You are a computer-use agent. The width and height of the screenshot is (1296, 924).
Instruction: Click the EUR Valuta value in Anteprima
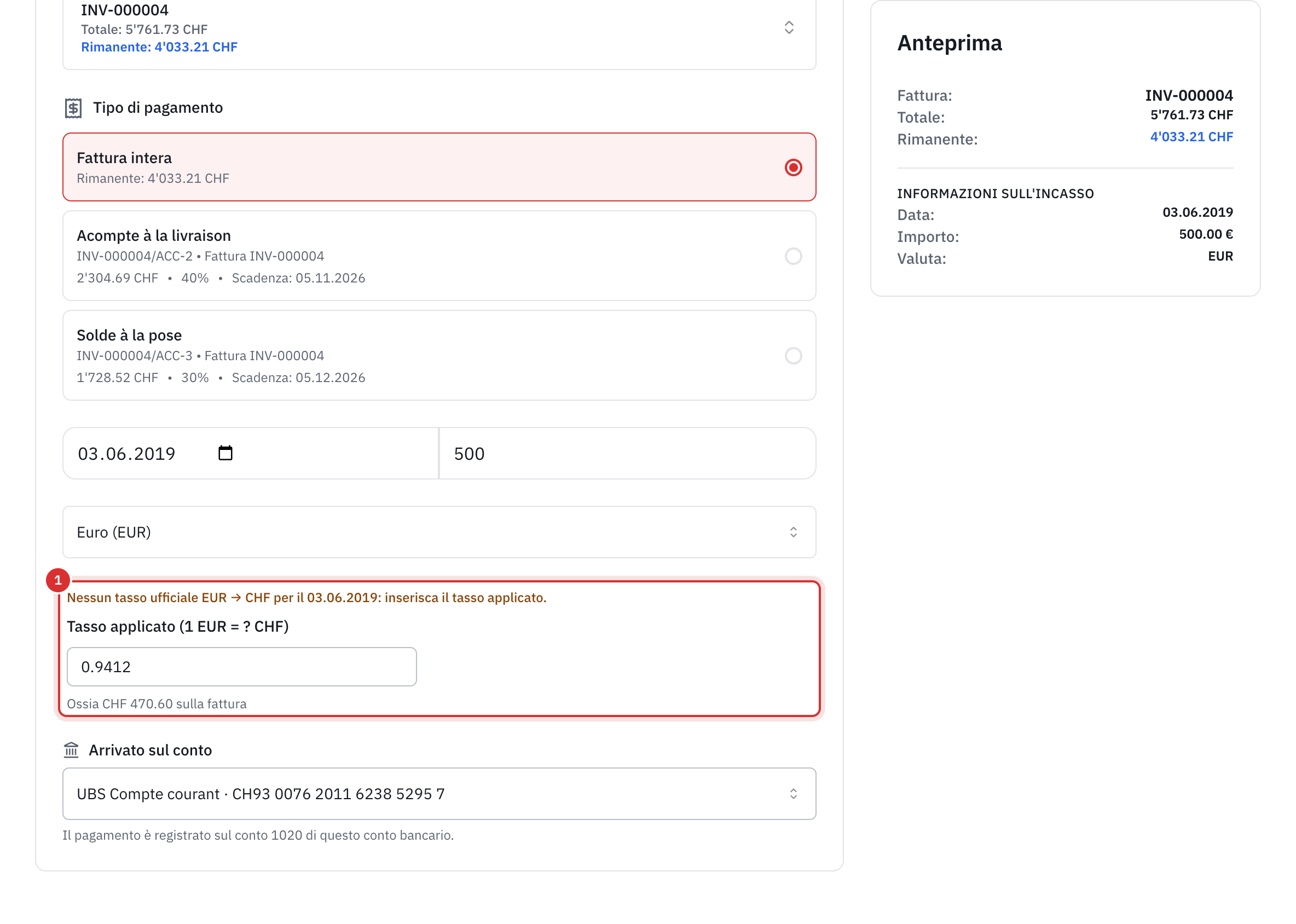point(1220,257)
